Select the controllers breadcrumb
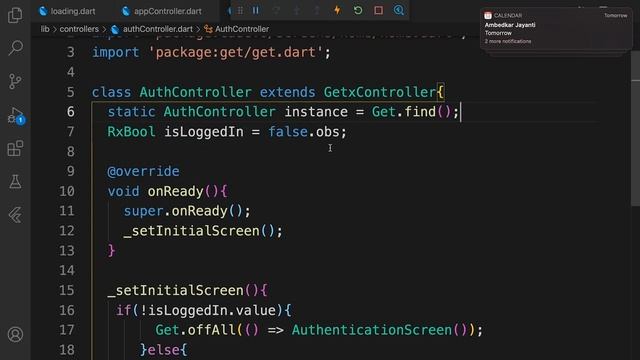640x360 pixels. 79,29
